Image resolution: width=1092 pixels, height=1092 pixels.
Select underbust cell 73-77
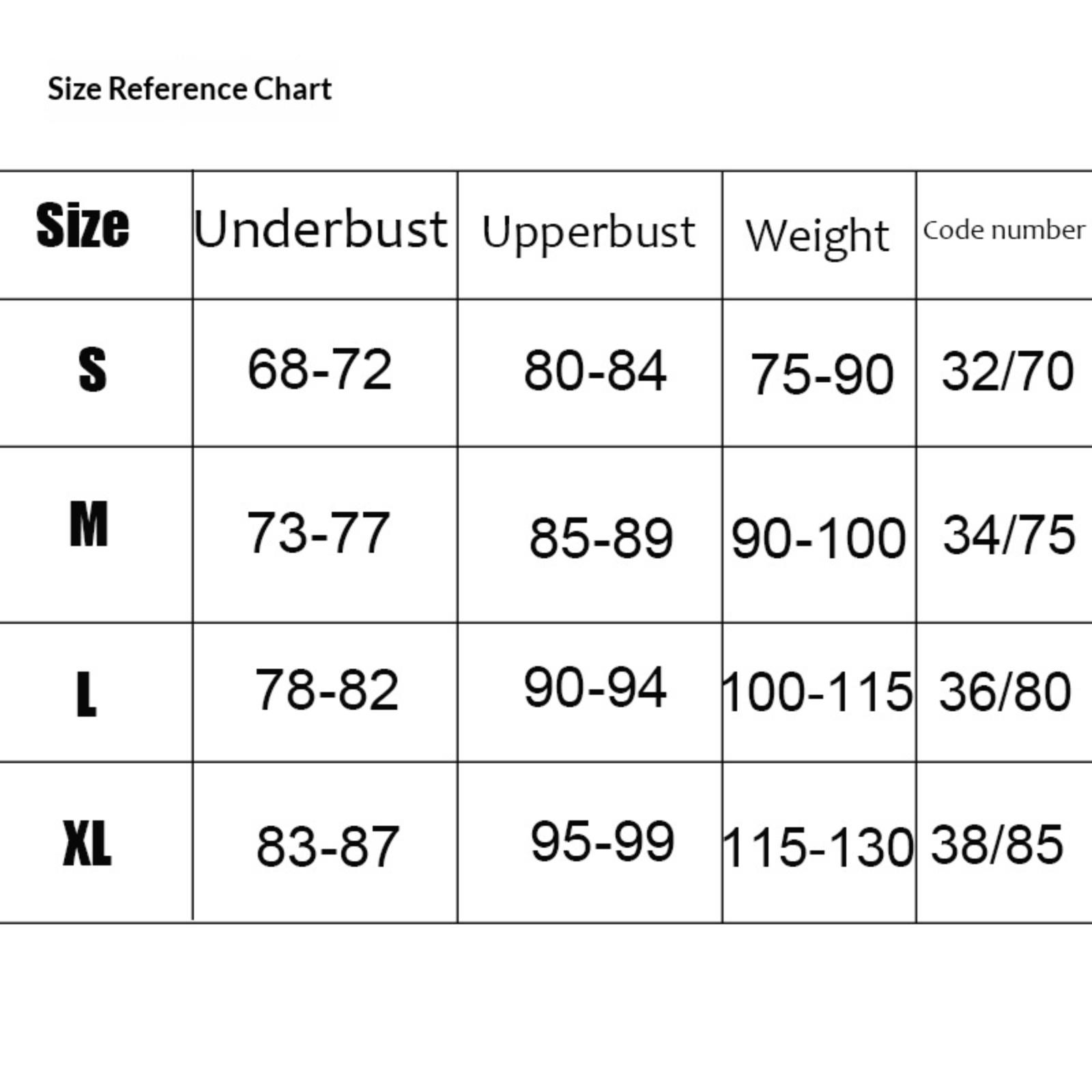pyautogui.click(x=317, y=533)
